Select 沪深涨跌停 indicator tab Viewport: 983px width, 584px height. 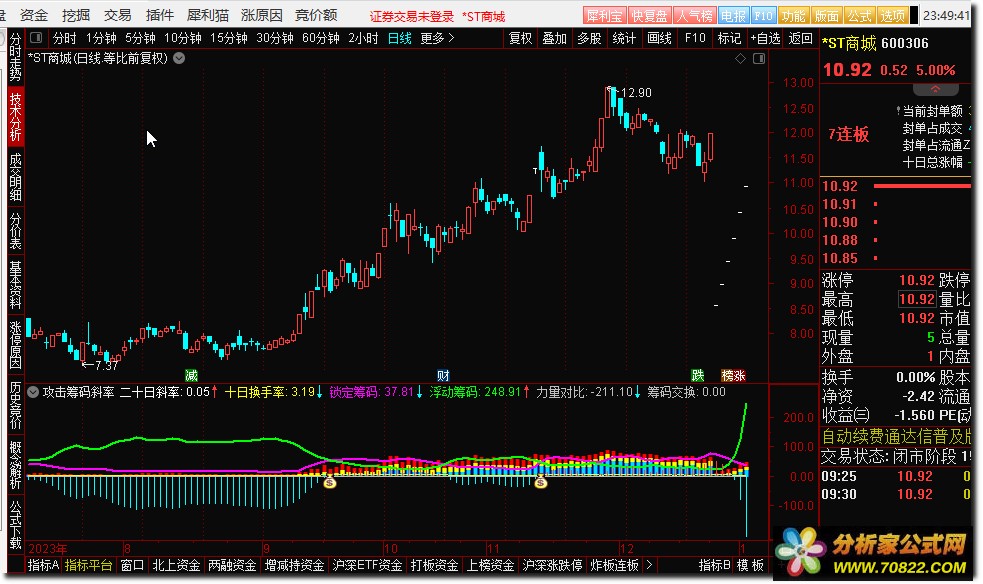pos(552,565)
